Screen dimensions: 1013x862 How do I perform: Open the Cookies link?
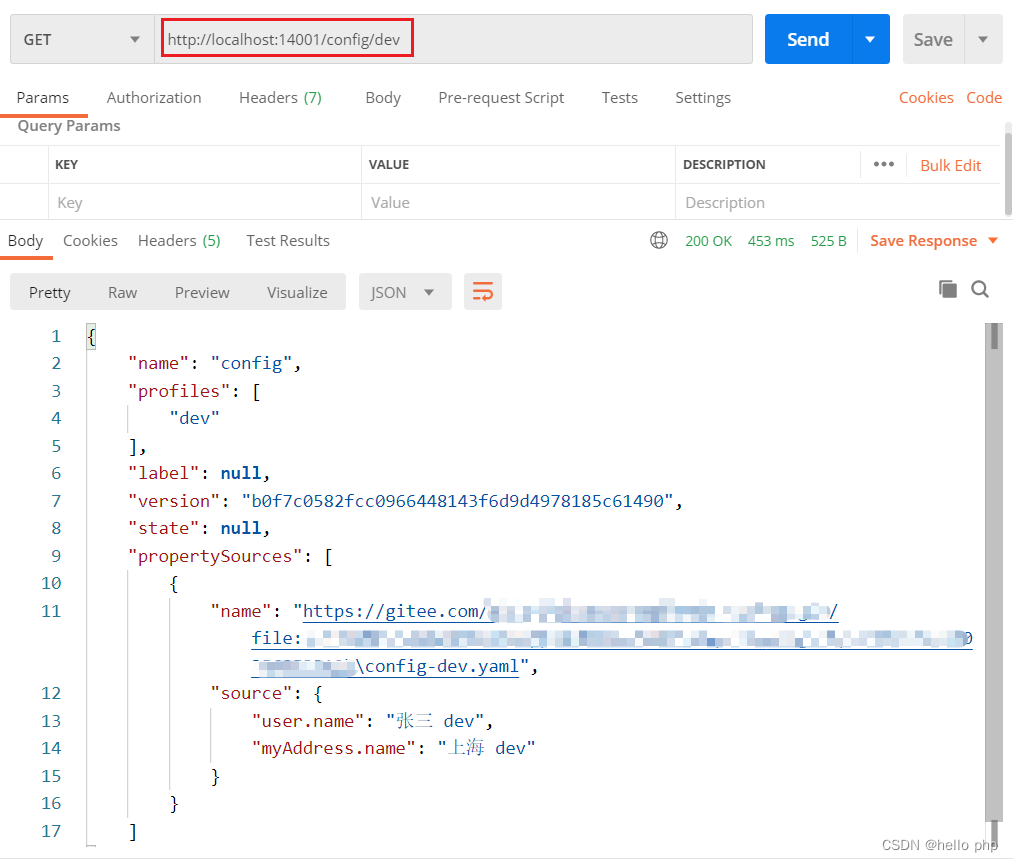(926, 98)
